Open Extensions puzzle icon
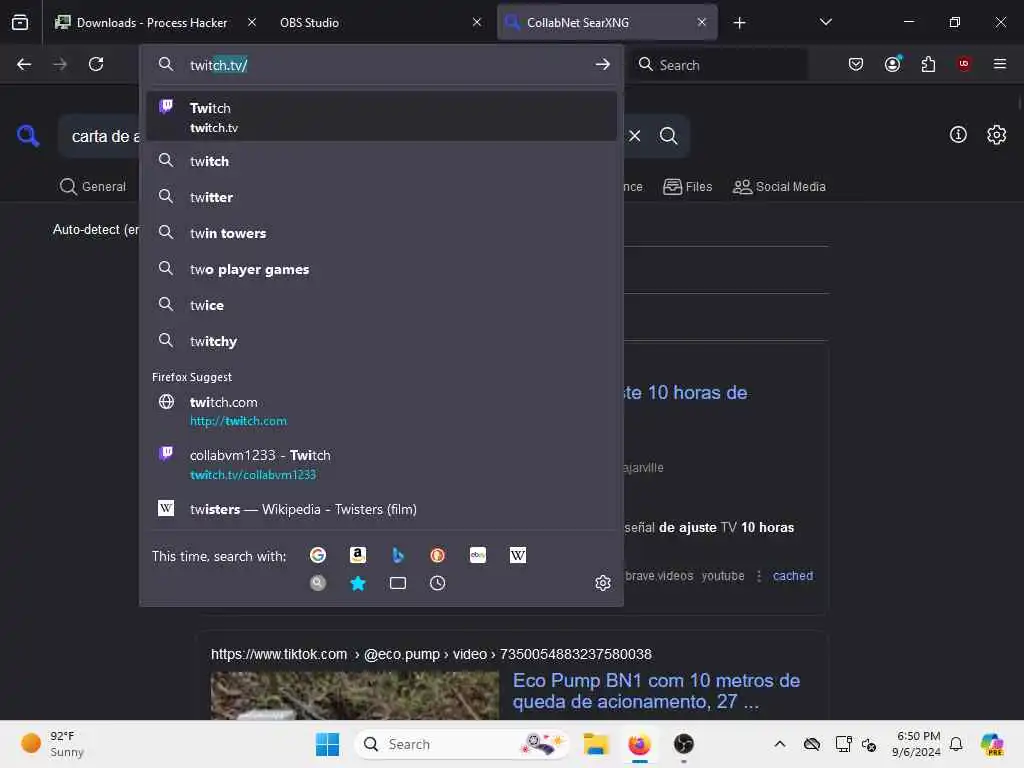 pos(928,64)
